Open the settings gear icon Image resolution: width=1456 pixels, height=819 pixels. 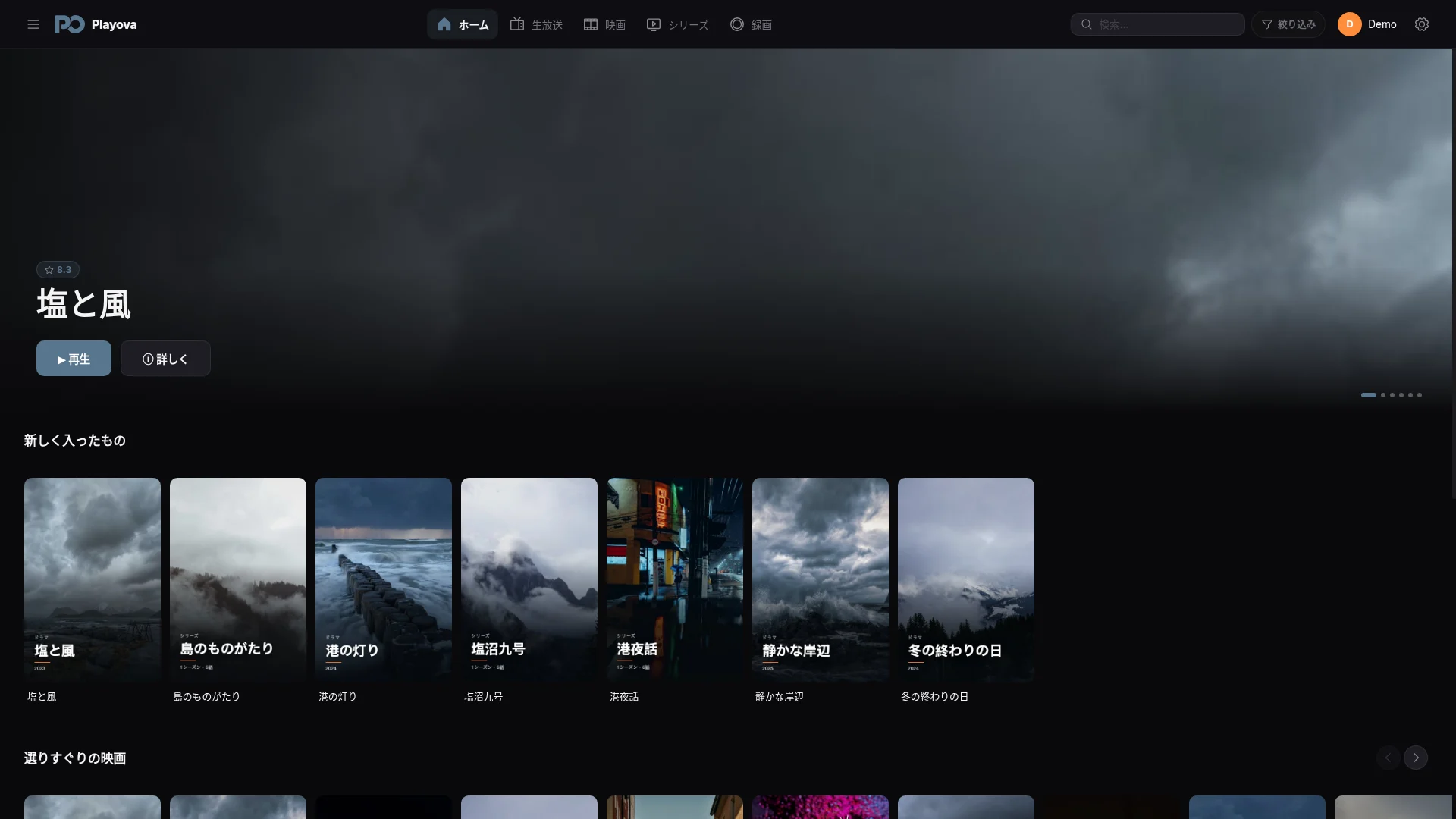1422,24
